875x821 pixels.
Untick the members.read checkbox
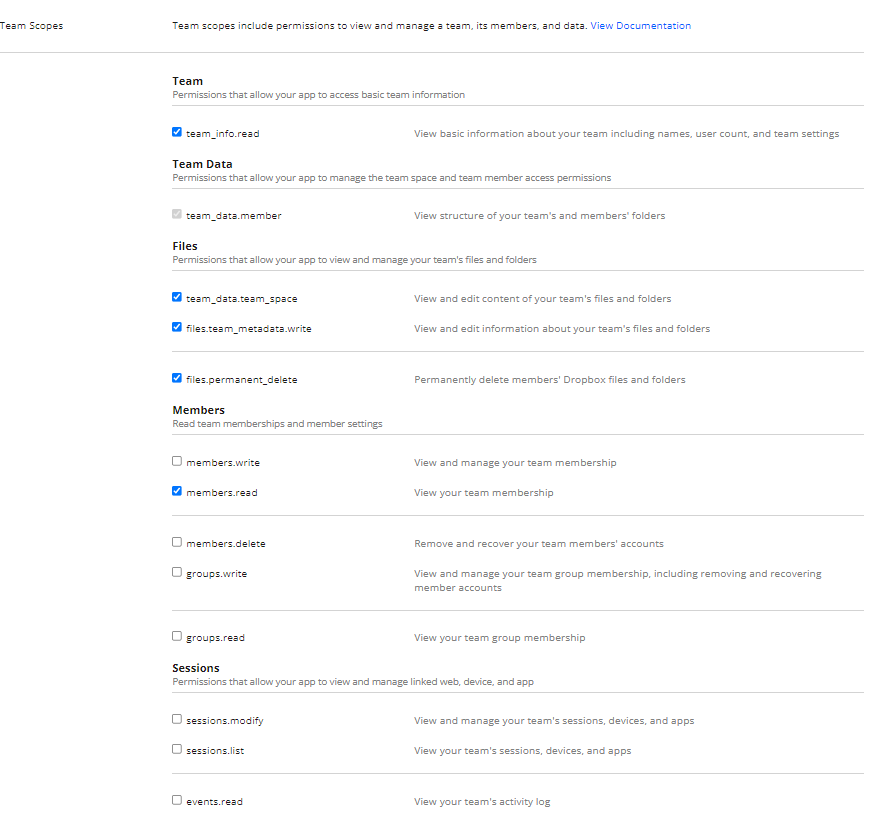coord(177,491)
